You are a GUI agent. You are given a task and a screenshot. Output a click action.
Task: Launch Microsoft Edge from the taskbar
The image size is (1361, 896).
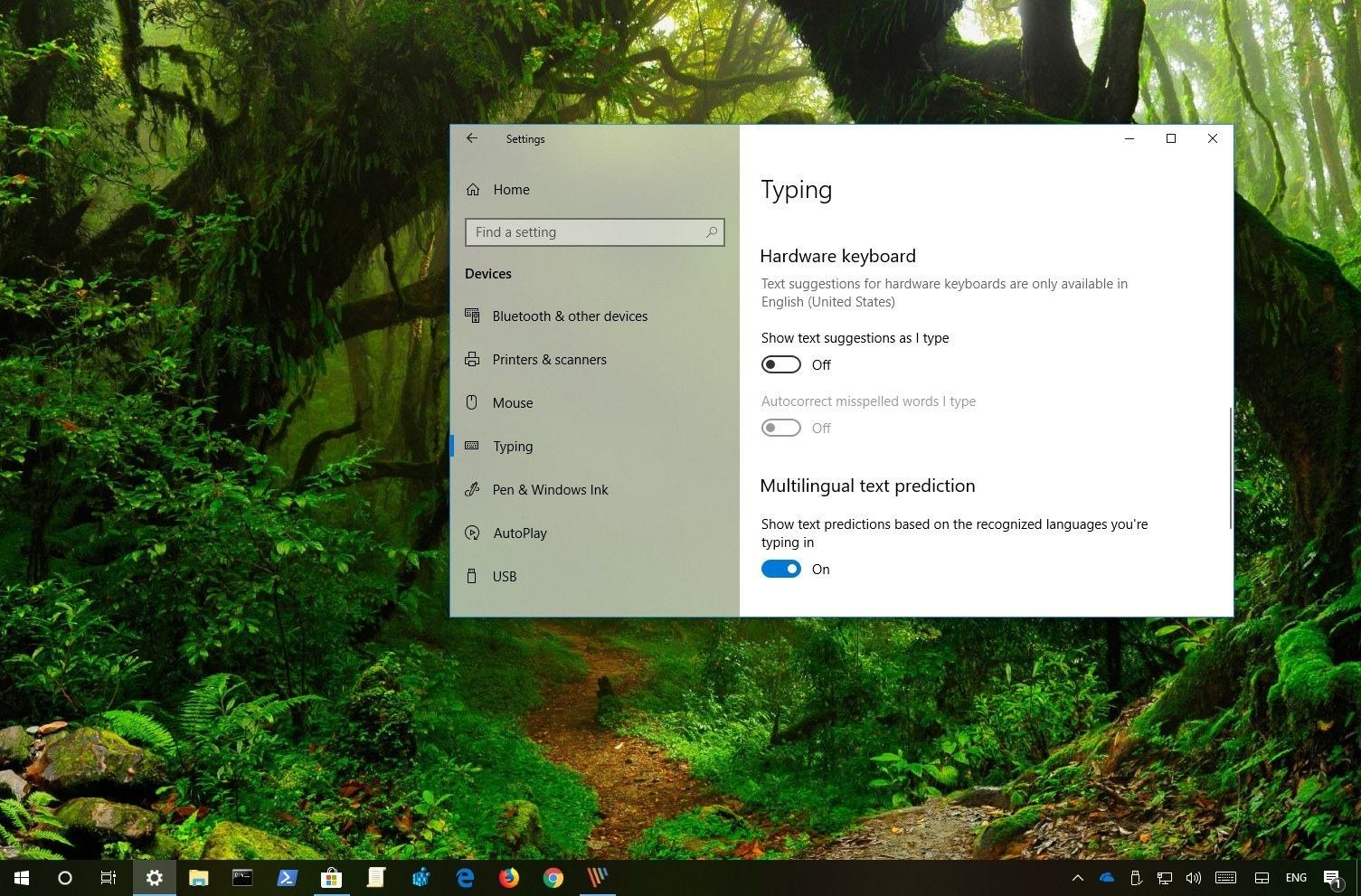coord(465,877)
